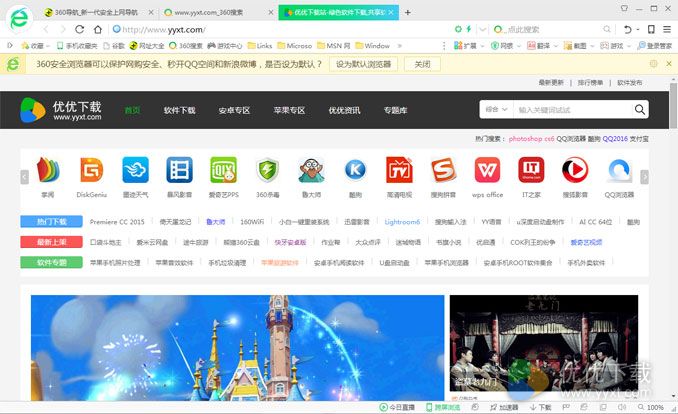
Task: Select the 优优资讯 nav menu item
Action: pyautogui.click(x=344, y=110)
